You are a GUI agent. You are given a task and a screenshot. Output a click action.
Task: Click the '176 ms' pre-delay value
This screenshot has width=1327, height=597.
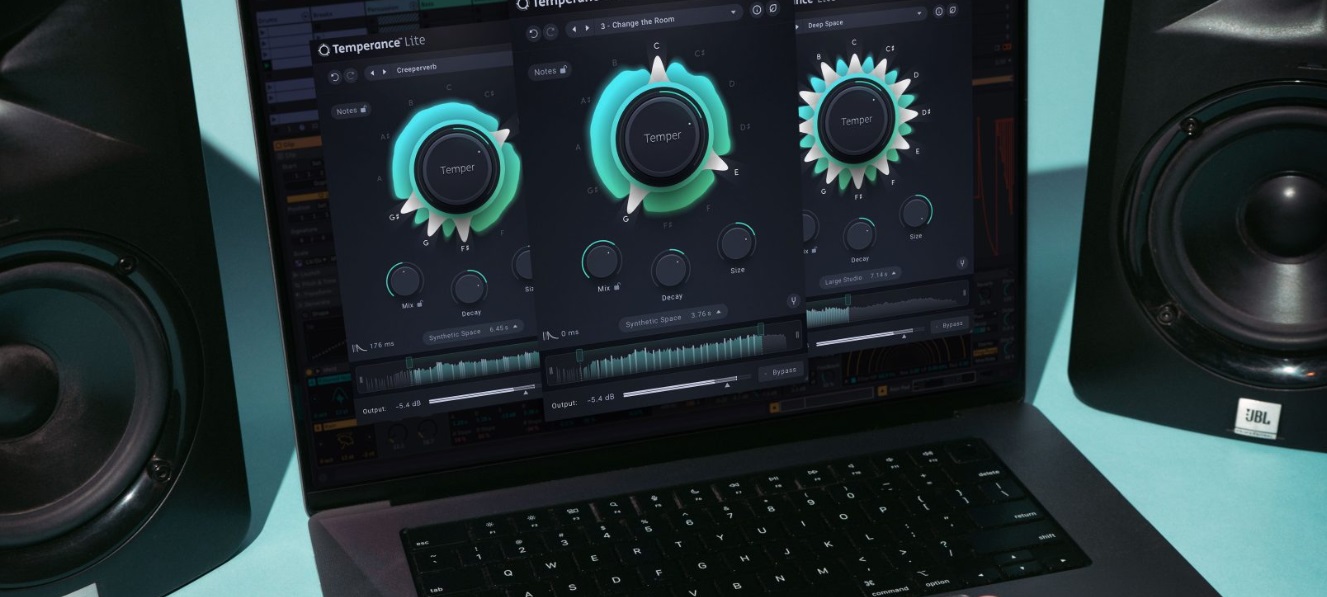coord(381,347)
